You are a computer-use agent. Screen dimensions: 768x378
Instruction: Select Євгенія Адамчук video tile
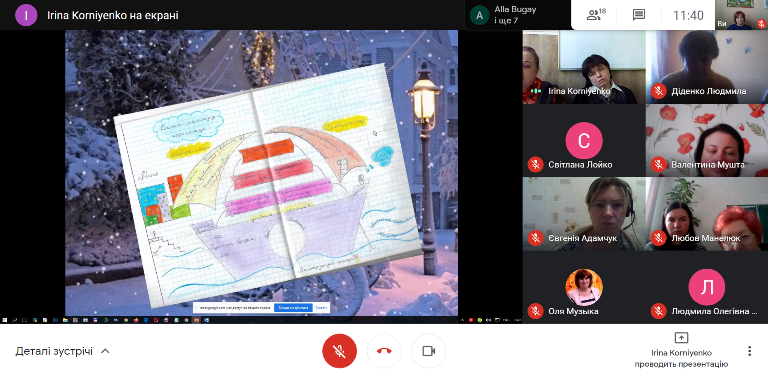[x=584, y=214]
